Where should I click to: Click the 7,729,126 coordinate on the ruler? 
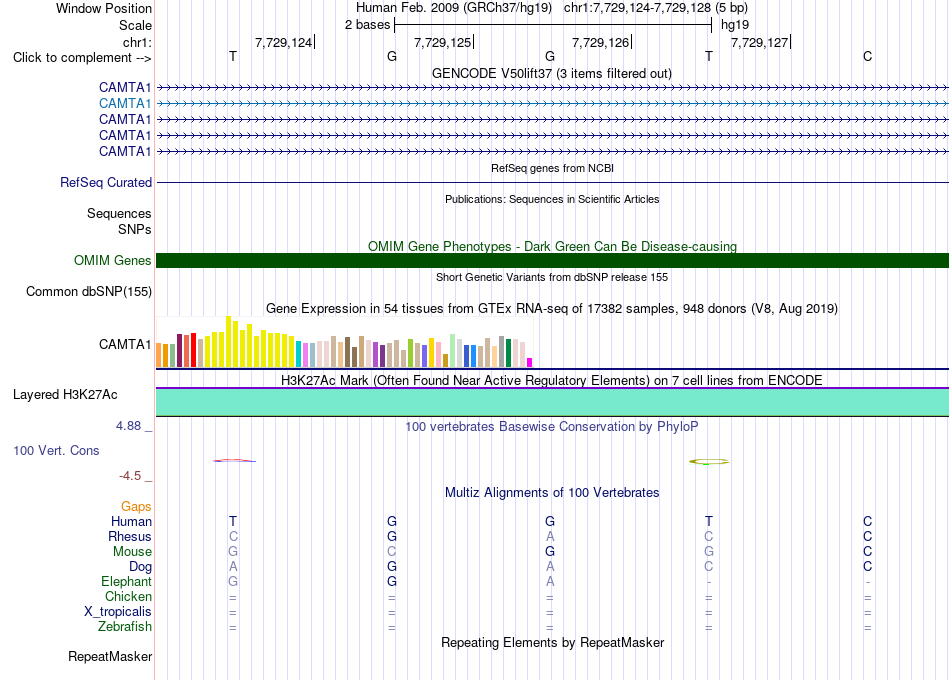(600, 42)
